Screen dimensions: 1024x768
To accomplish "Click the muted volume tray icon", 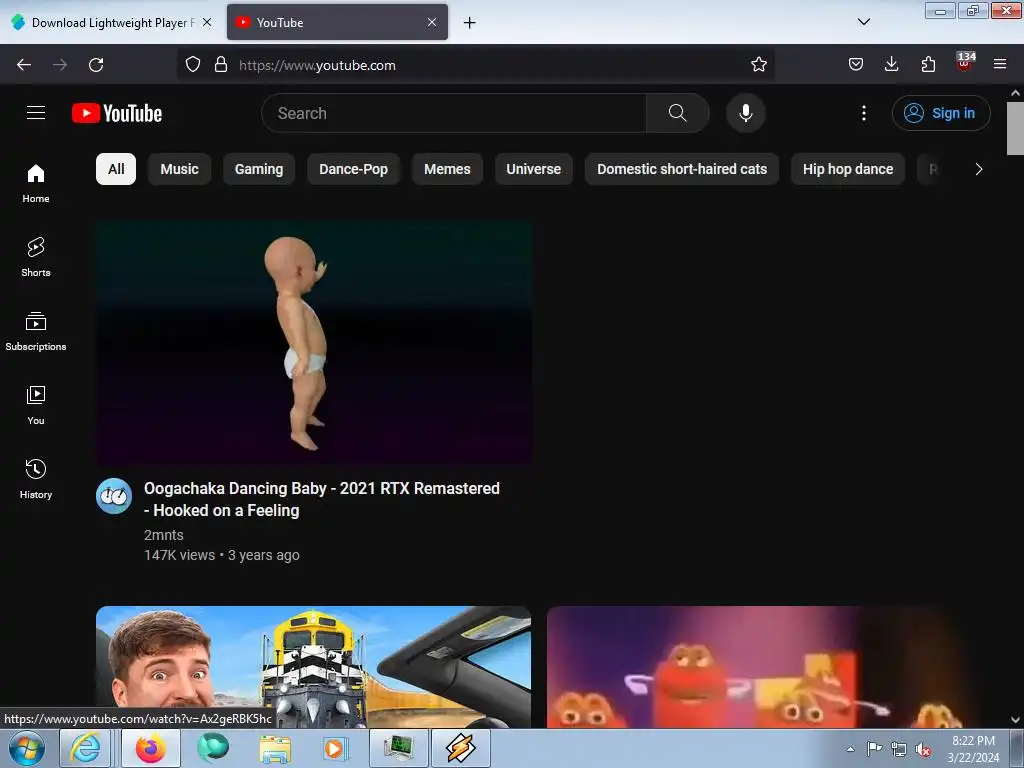I will 923,750.
